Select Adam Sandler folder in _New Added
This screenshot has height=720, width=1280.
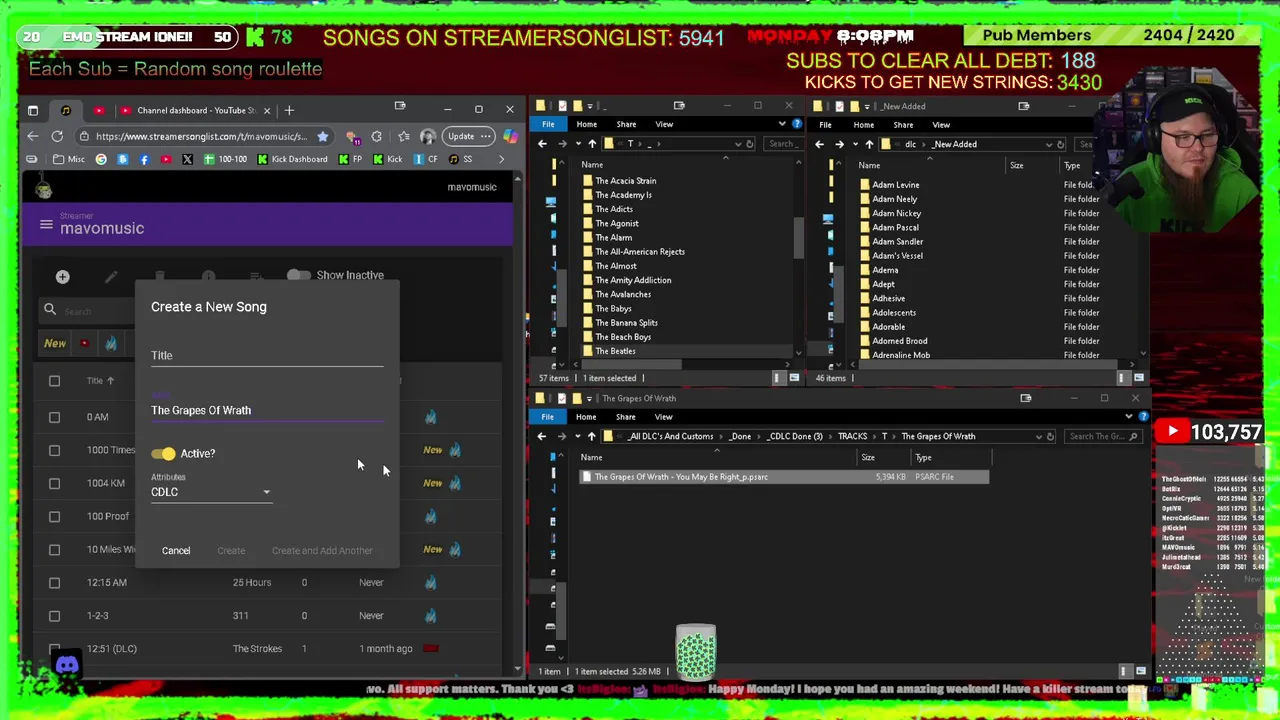pos(896,241)
